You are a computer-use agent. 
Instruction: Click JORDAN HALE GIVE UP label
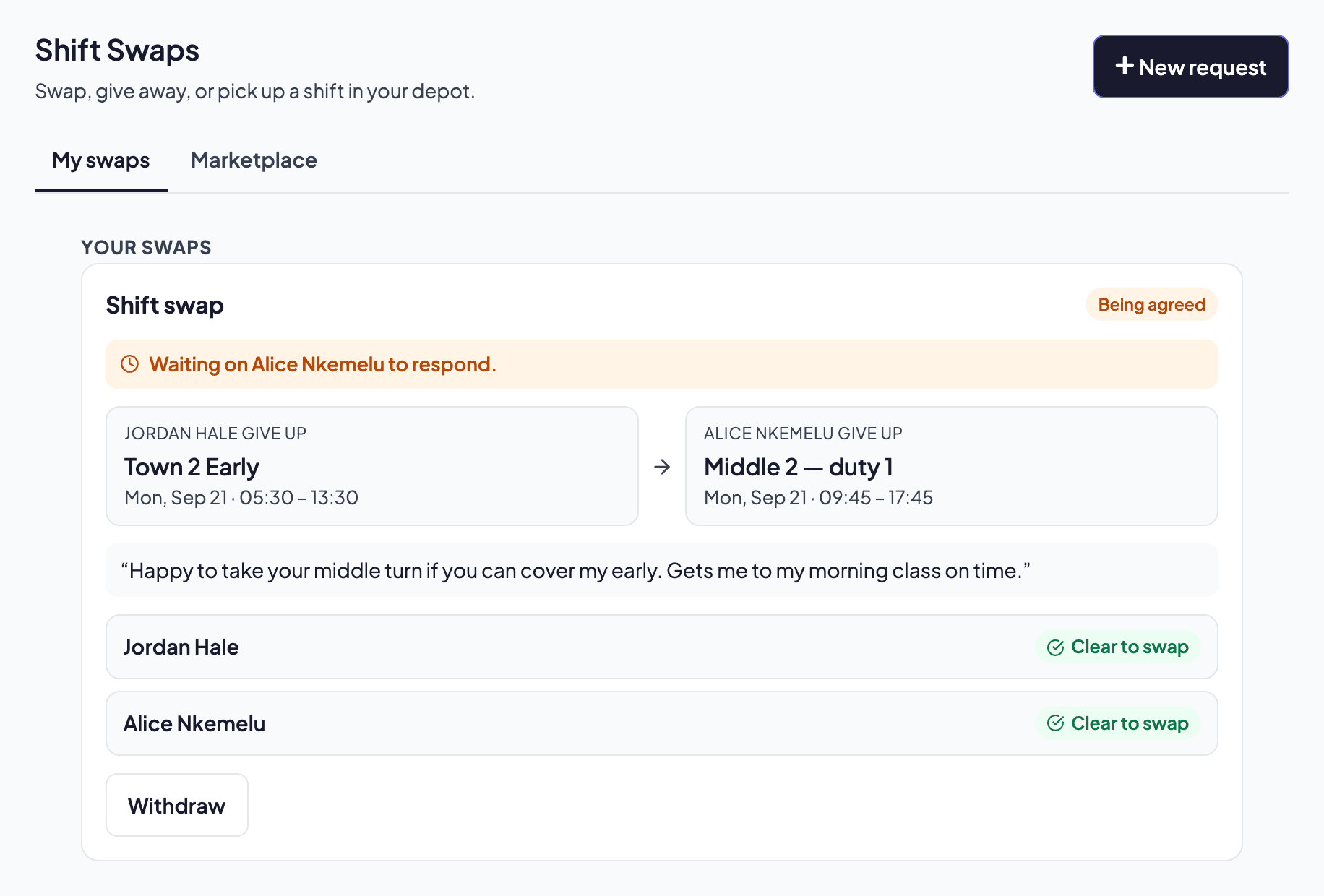point(215,433)
